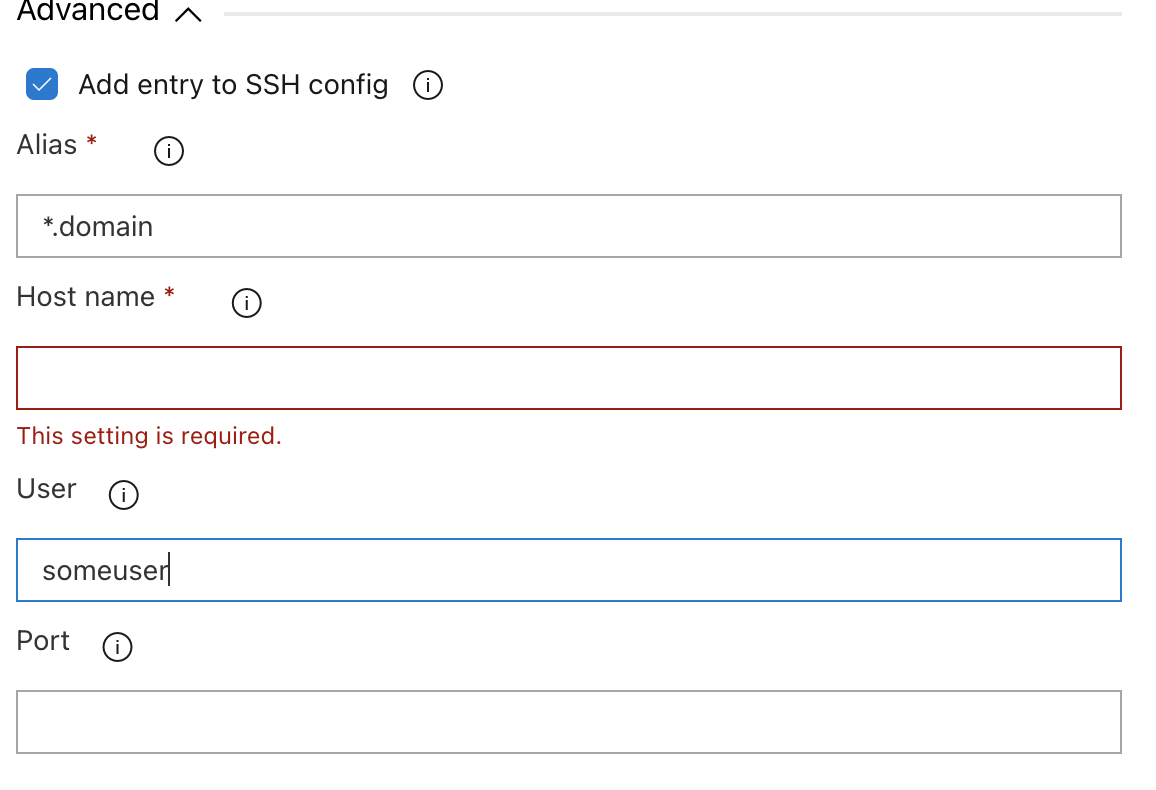1156x790 pixels.
Task: Click inside the empty Port field
Action: [x=569, y=722]
